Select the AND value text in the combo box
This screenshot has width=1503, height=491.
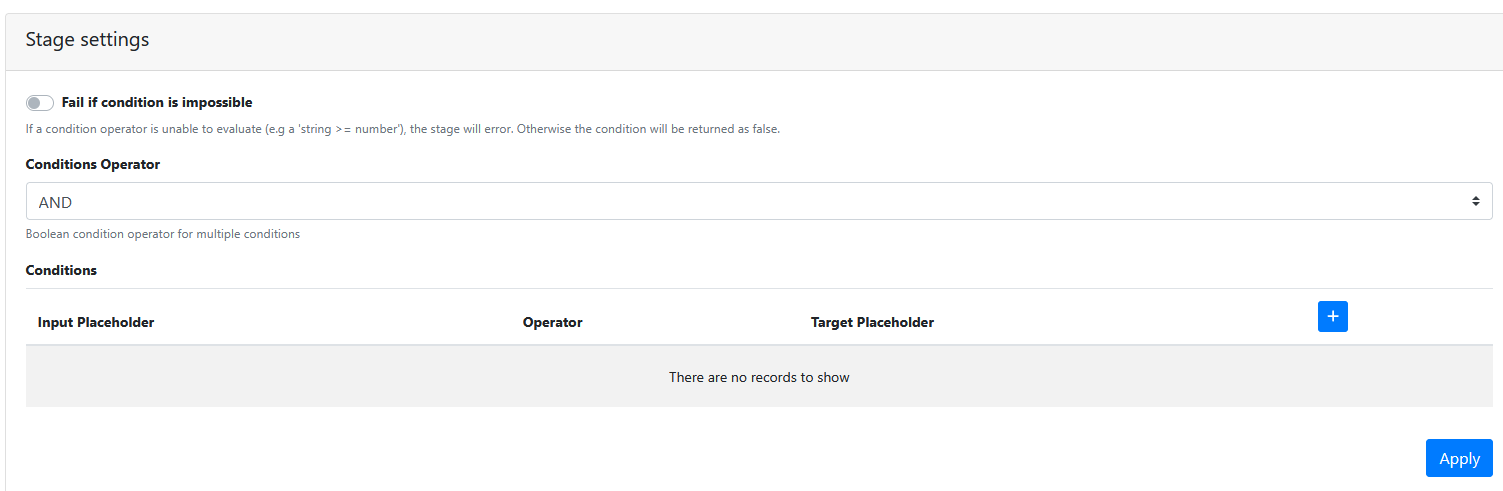coord(56,203)
